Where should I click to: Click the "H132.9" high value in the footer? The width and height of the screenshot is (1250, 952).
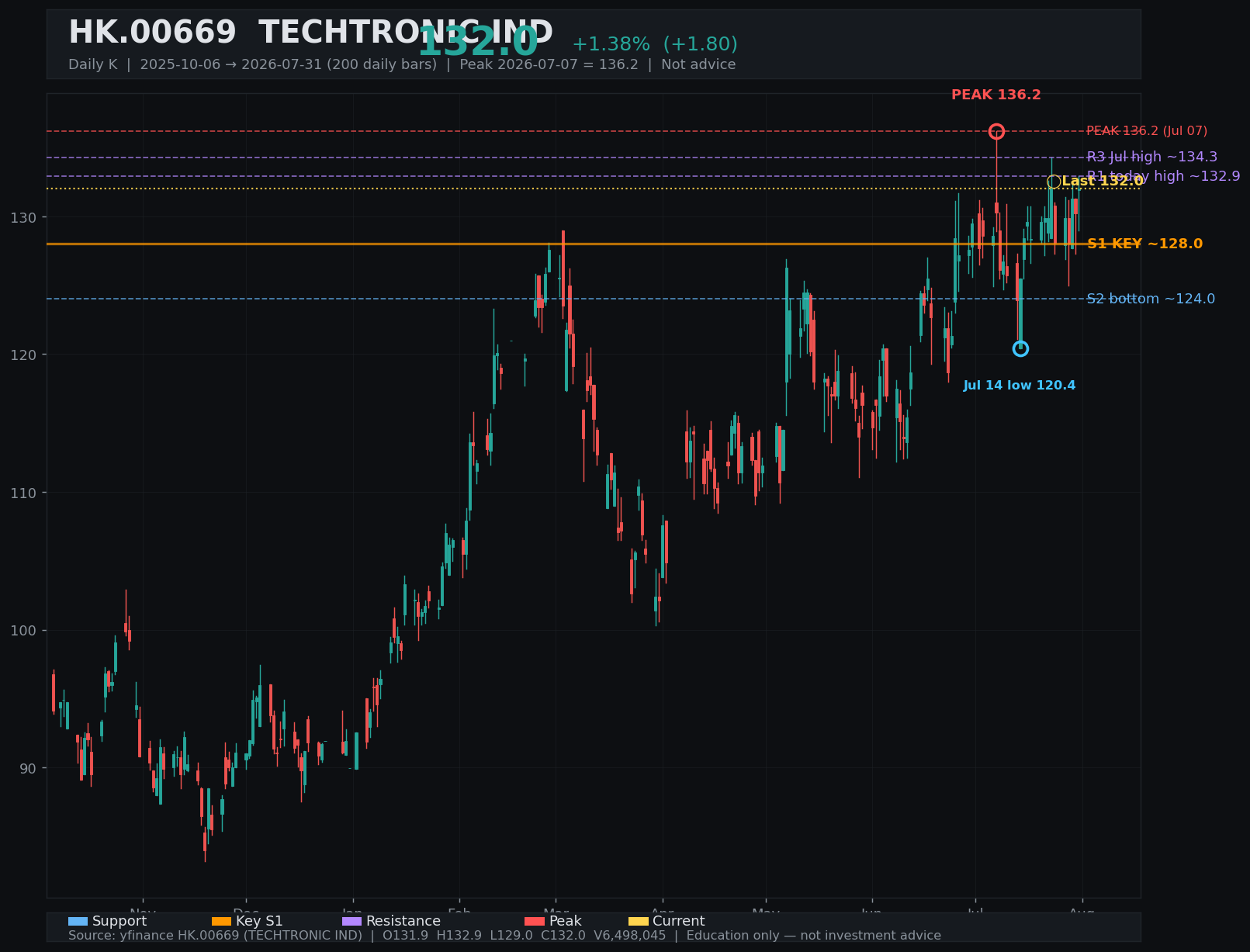click(x=458, y=936)
